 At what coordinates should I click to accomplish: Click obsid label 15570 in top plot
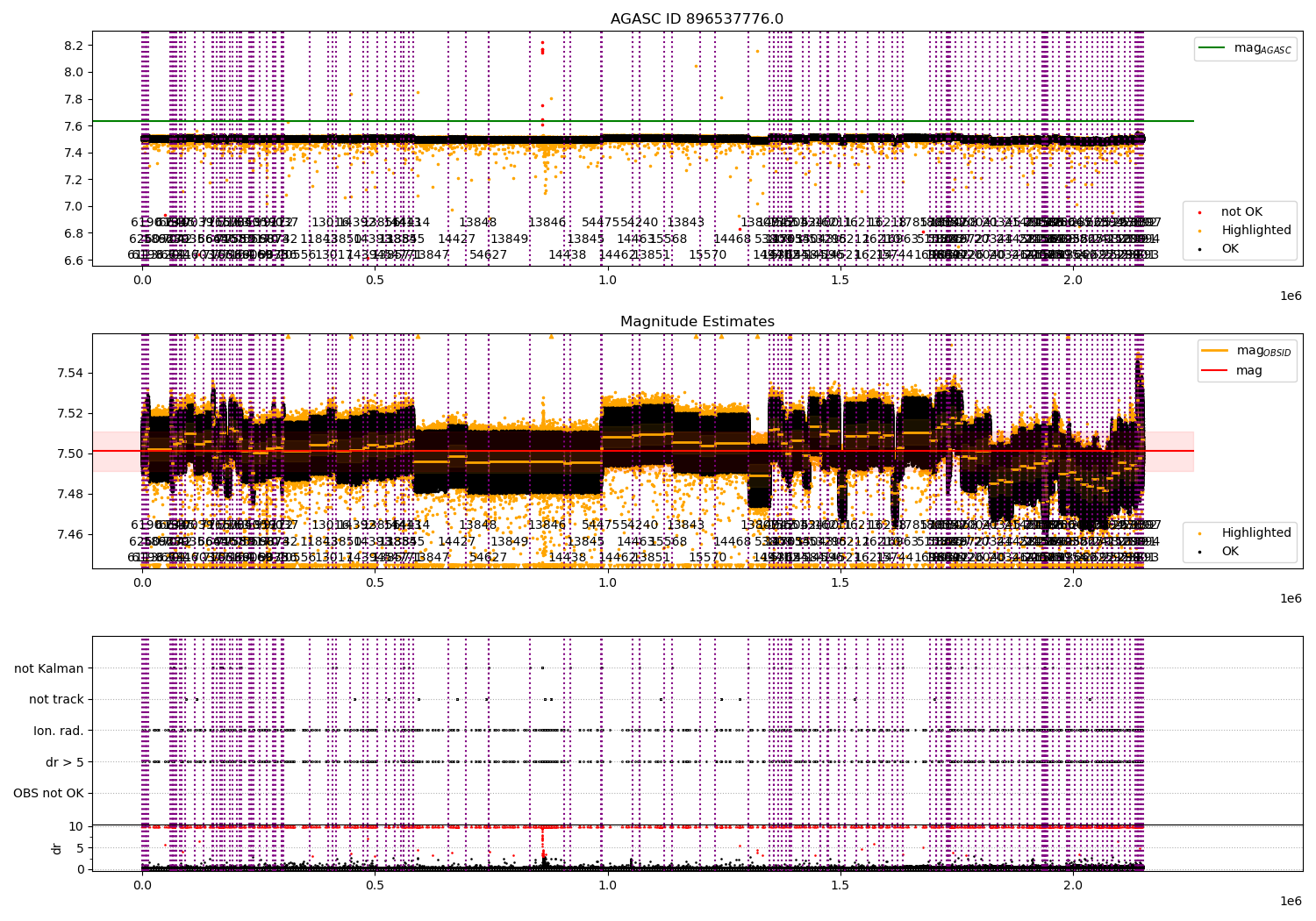pos(707,255)
